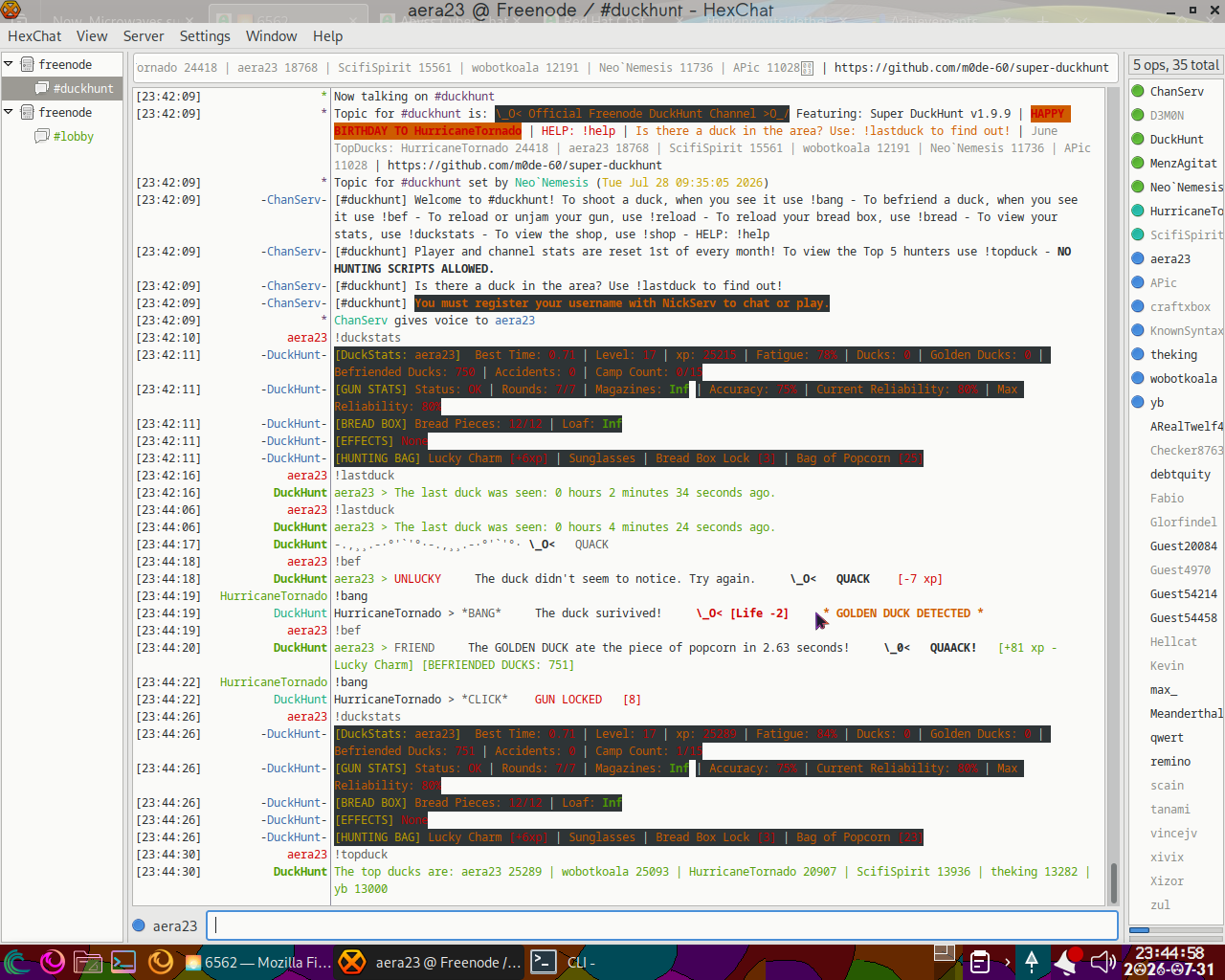Click the blue voice dot beside craftxbox

click(1138, 306)
